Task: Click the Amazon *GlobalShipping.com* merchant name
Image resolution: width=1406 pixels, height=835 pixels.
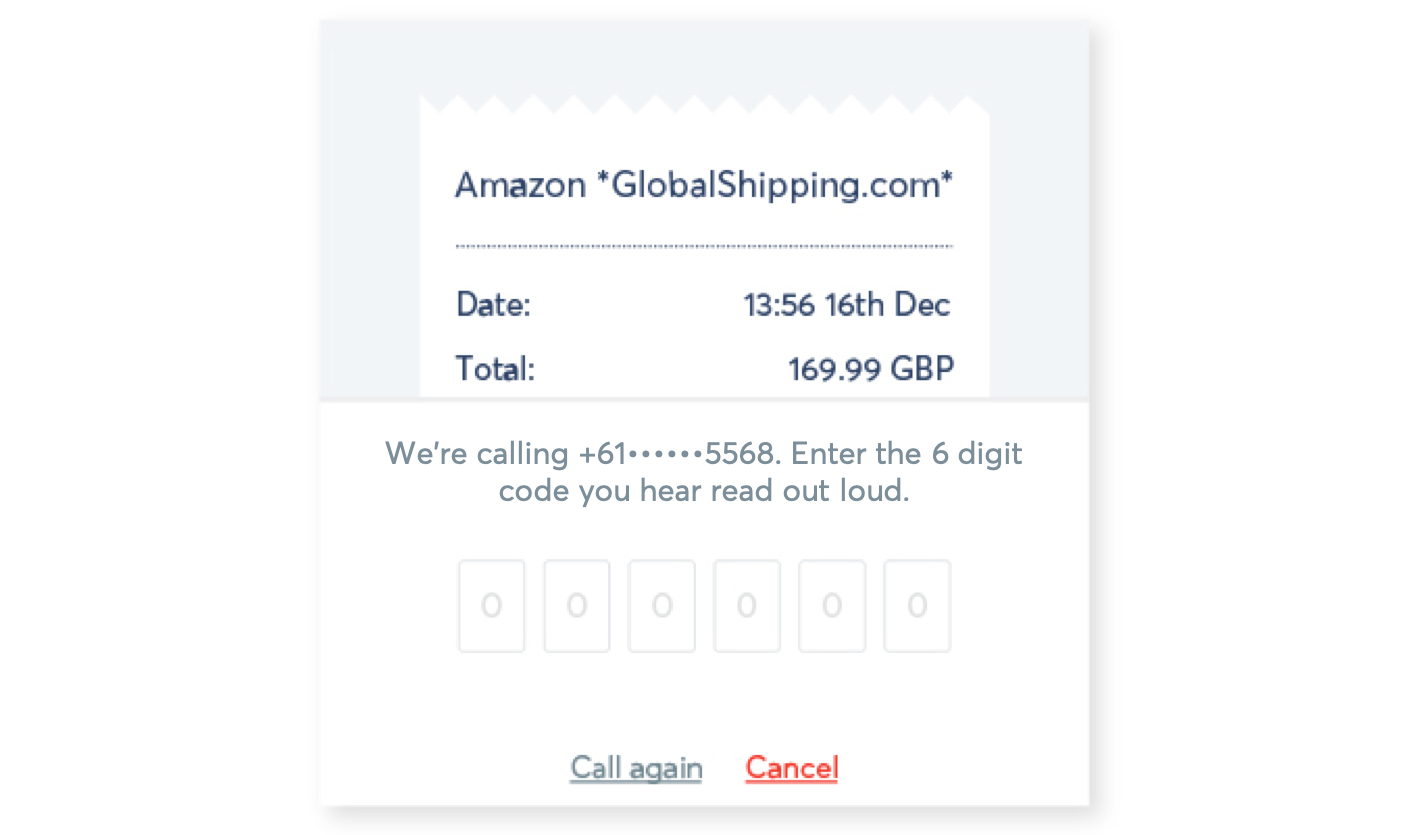Action: (704, 185)
